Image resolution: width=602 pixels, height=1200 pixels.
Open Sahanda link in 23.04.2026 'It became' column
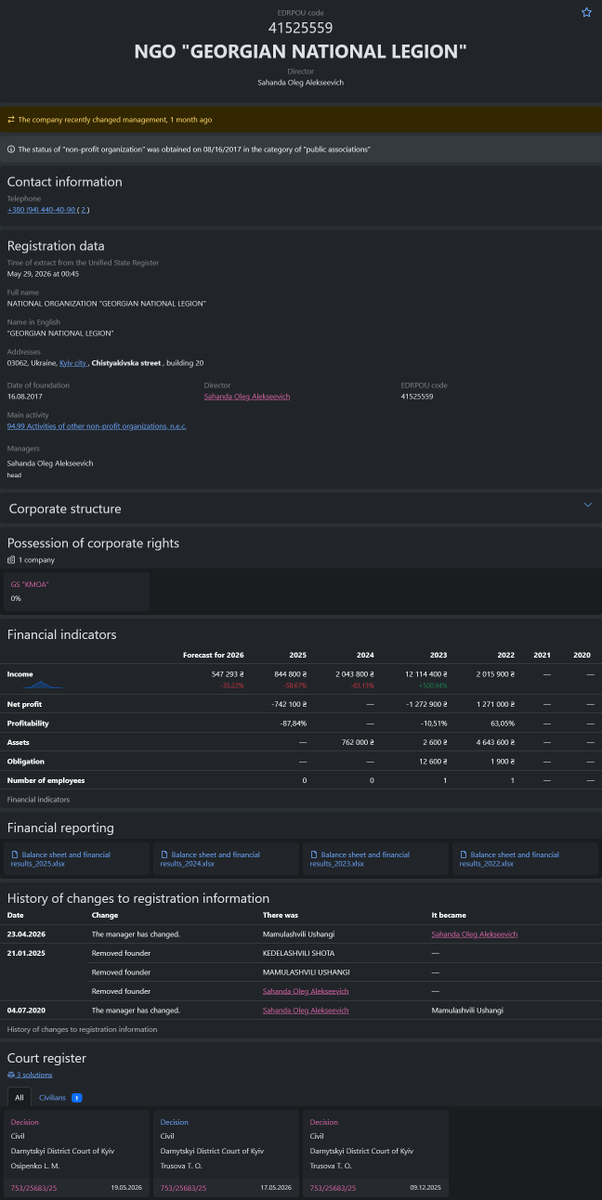click(x=474, y=934)
